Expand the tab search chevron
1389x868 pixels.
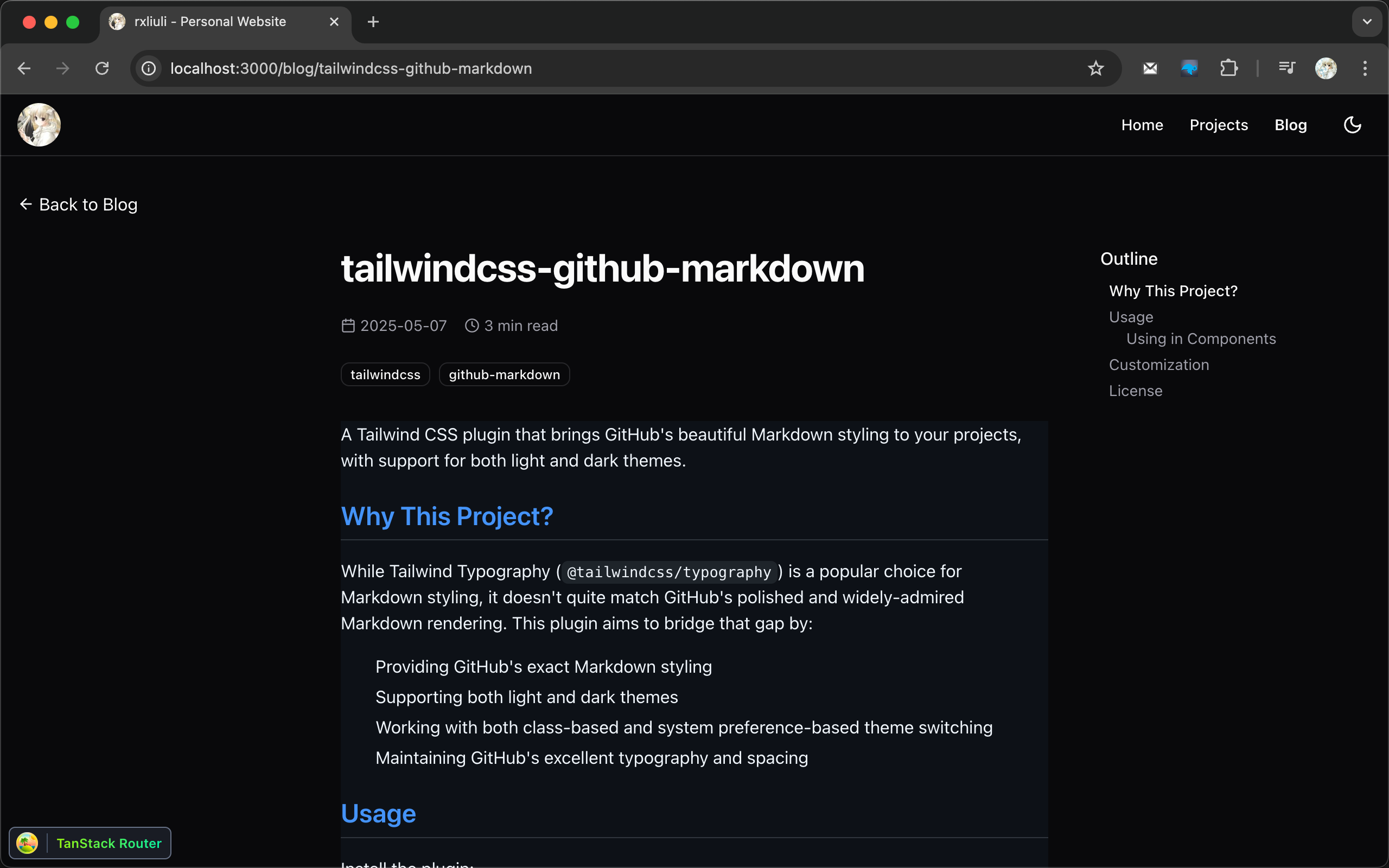pos(1367,22)
